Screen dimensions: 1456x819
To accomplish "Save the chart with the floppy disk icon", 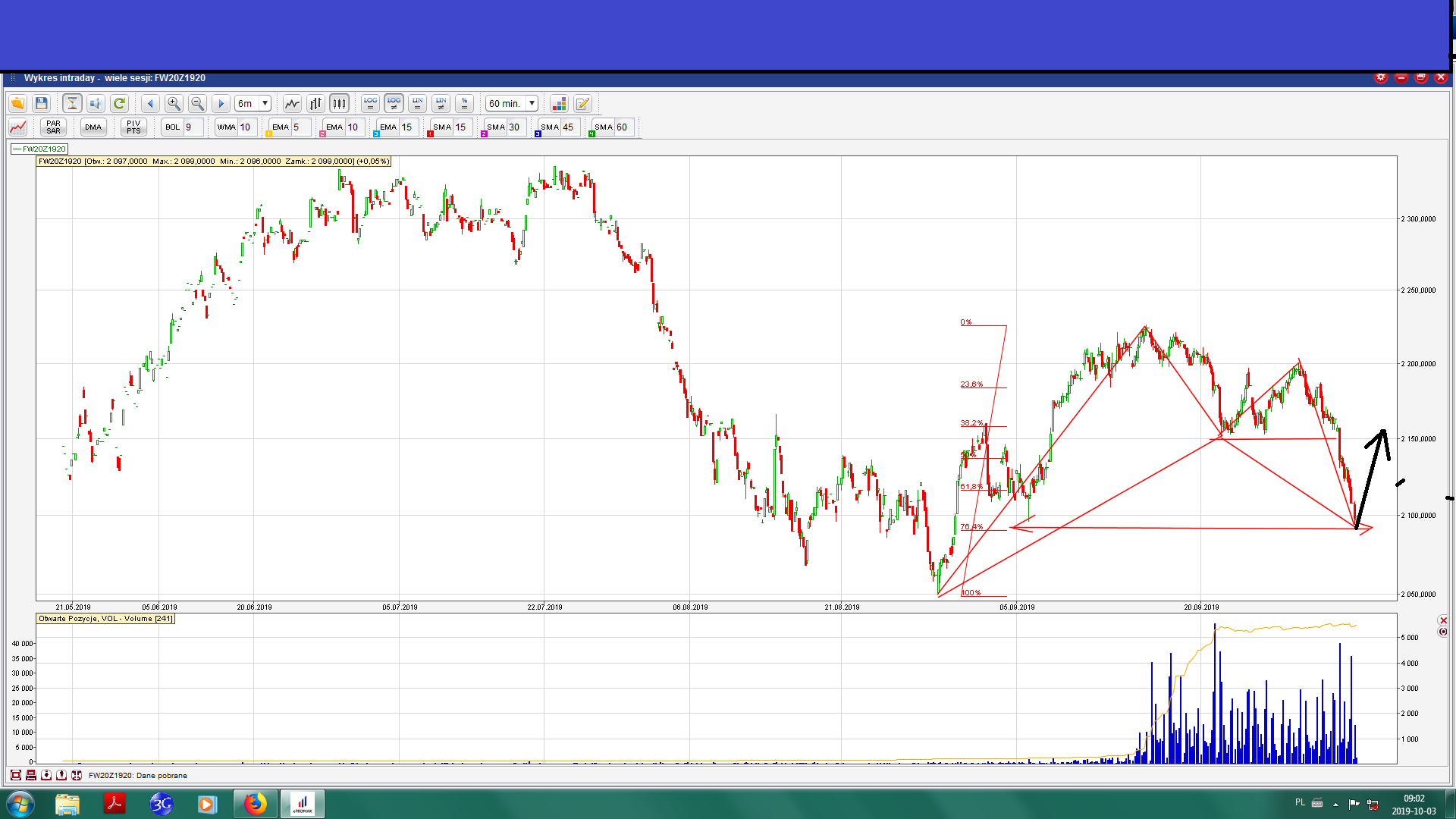I will 42,103.
